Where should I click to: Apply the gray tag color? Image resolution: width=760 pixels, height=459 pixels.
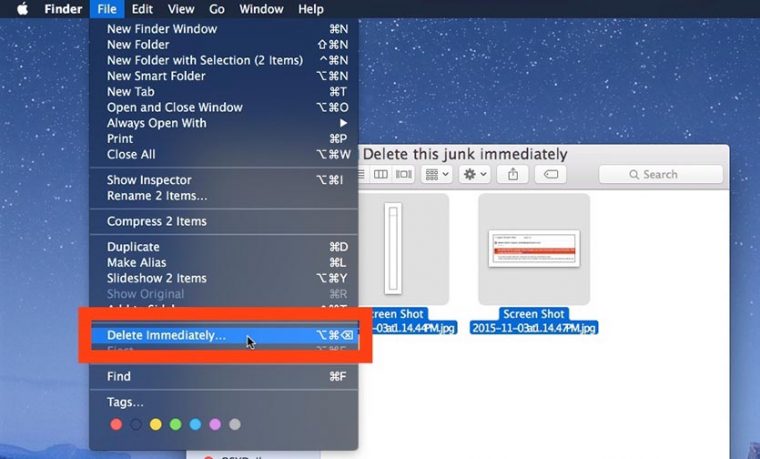click(x=235, y=425)
